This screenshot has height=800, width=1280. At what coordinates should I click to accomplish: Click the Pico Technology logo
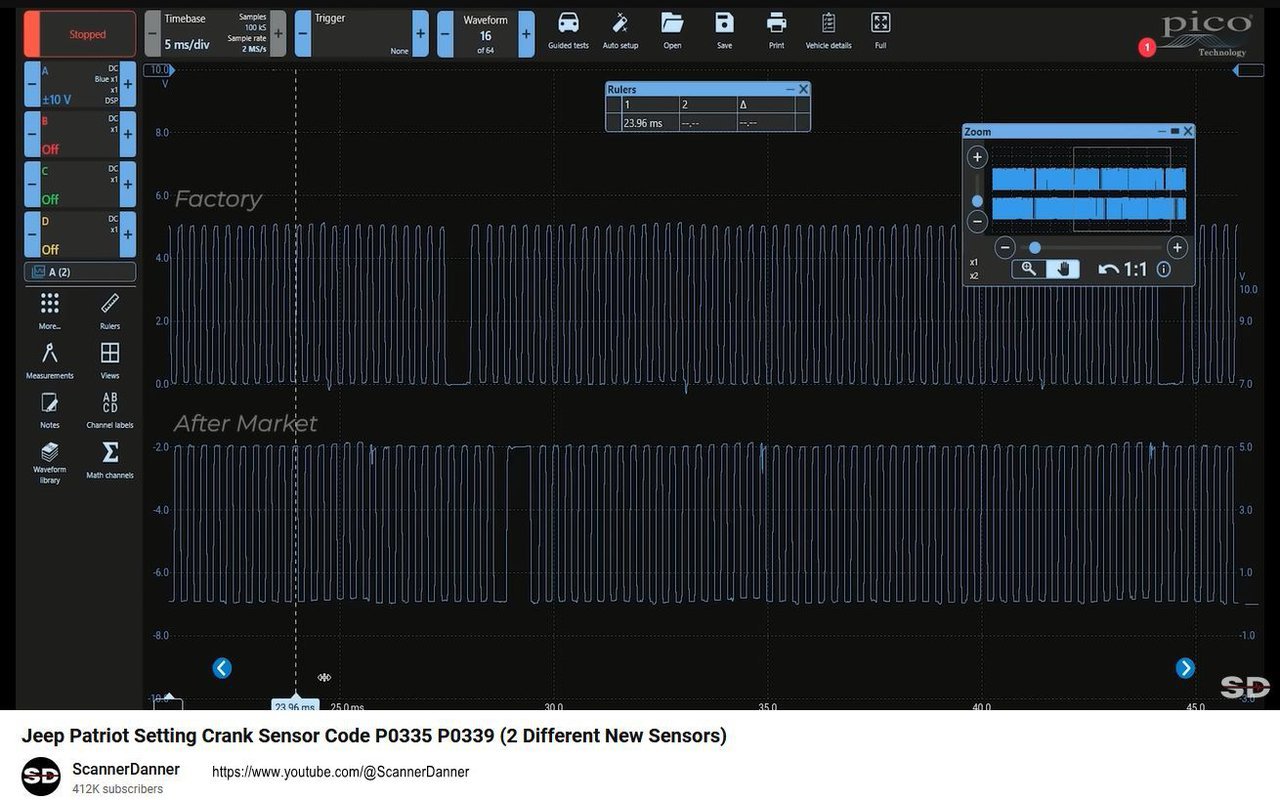(1207, 35)
